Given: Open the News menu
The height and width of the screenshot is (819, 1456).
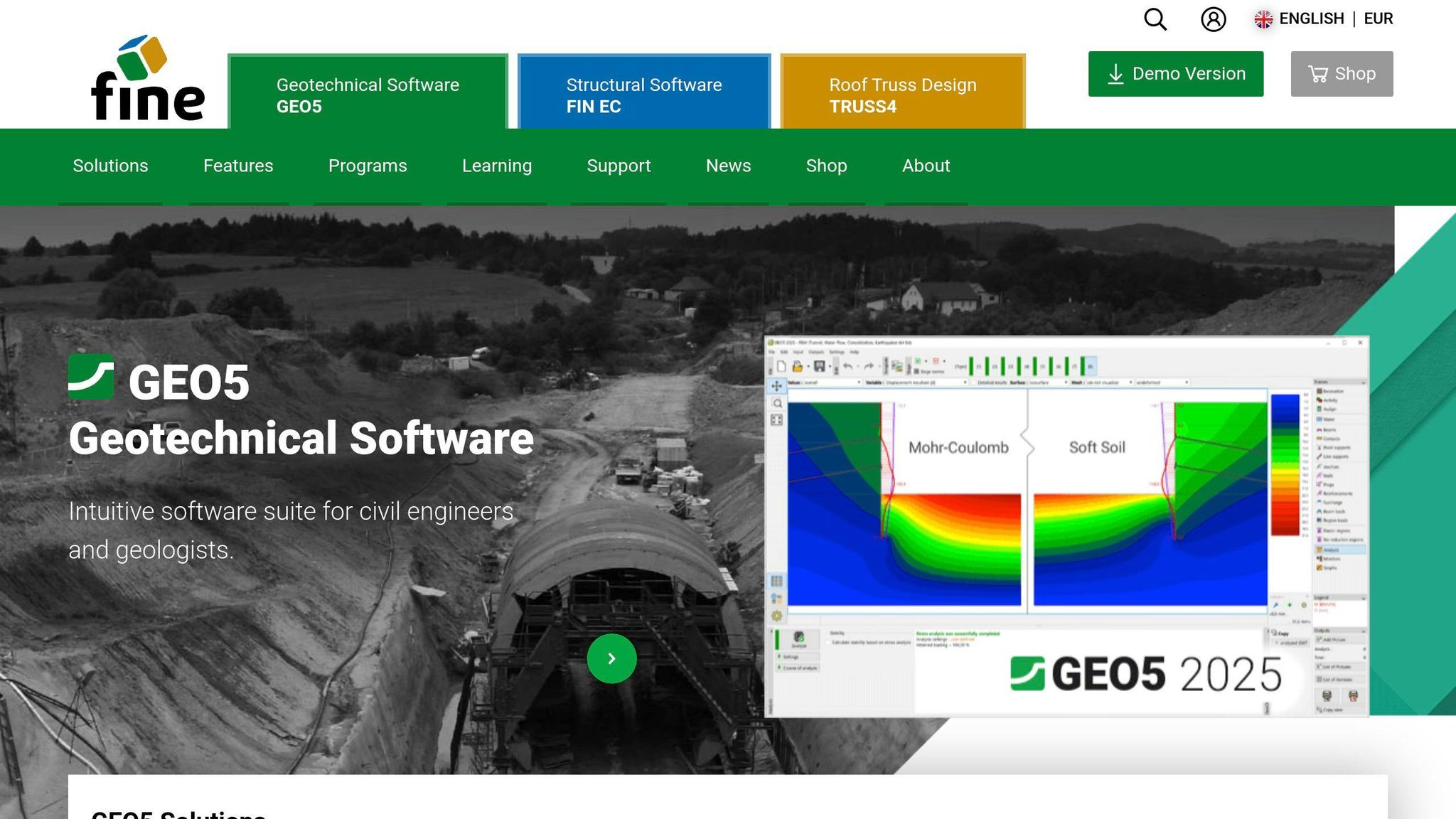Looking at the screenshot, I should click(x=728, y=166).
